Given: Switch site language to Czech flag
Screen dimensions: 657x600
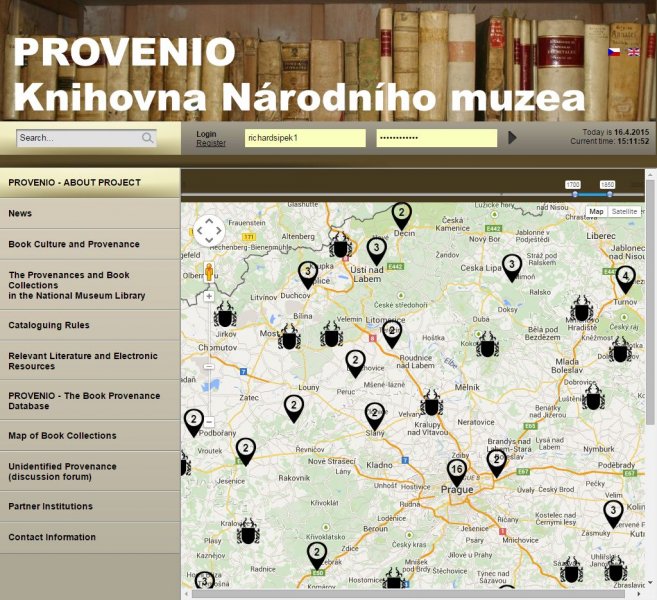Looking at the screenshot, I should (x=614, y=52).
